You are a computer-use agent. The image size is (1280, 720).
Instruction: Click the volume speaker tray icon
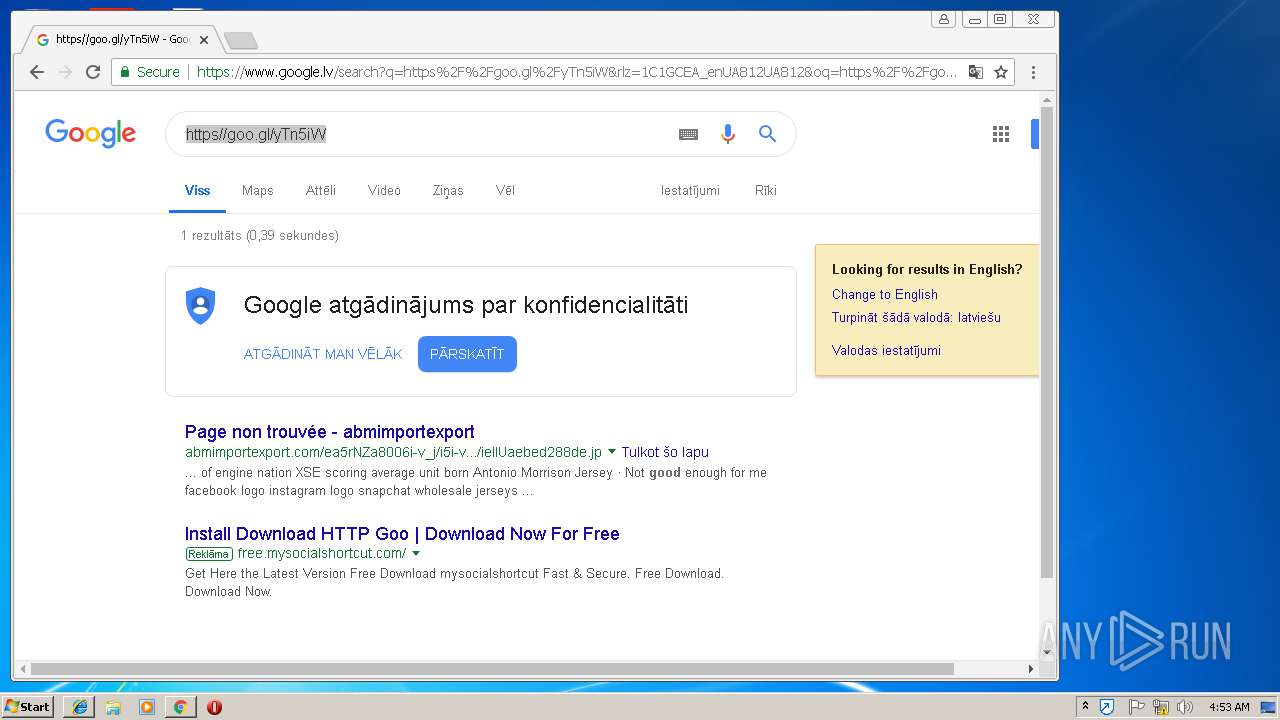tap(1185, 707)
